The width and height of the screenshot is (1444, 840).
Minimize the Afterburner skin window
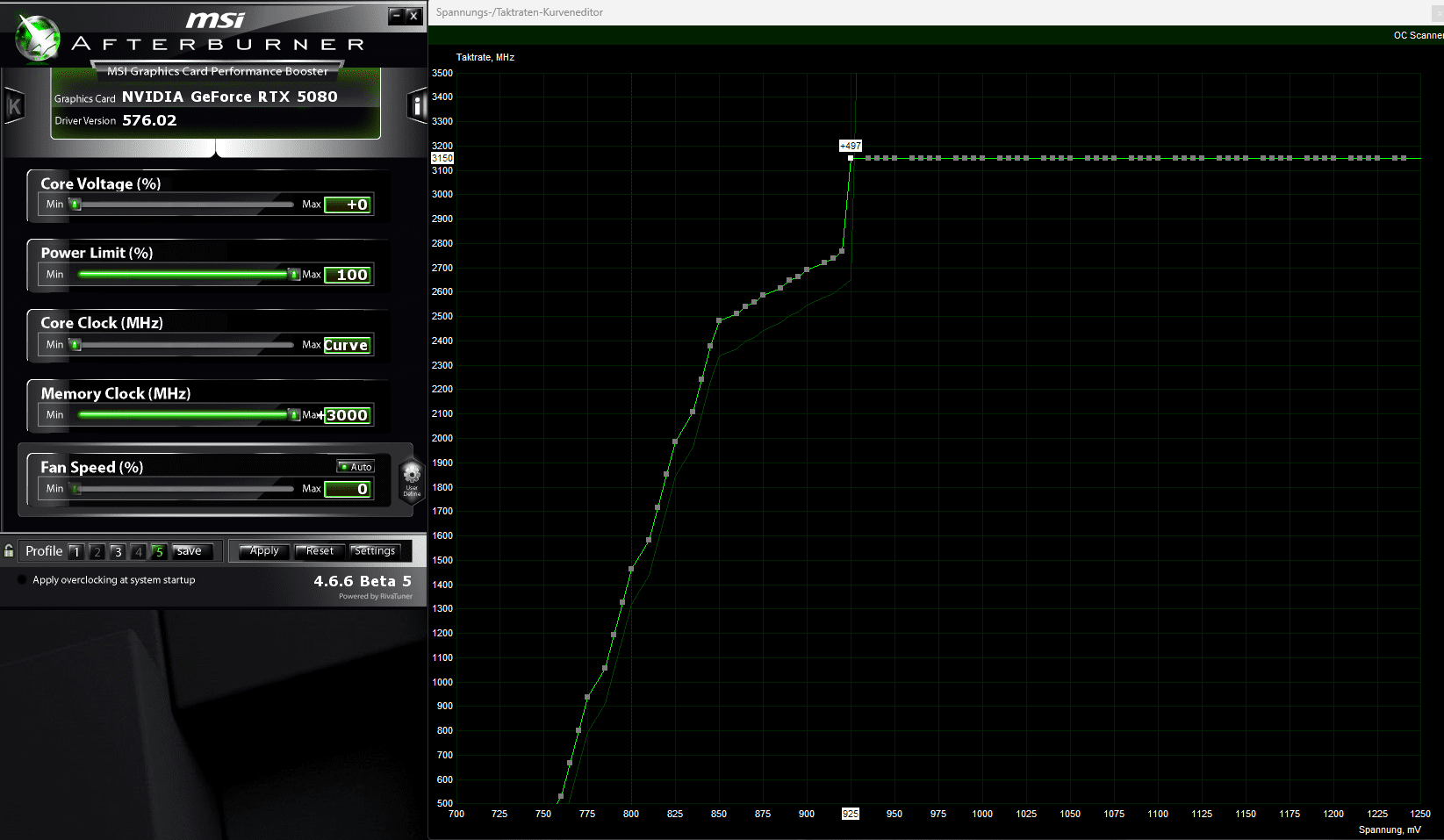(396, 15)
